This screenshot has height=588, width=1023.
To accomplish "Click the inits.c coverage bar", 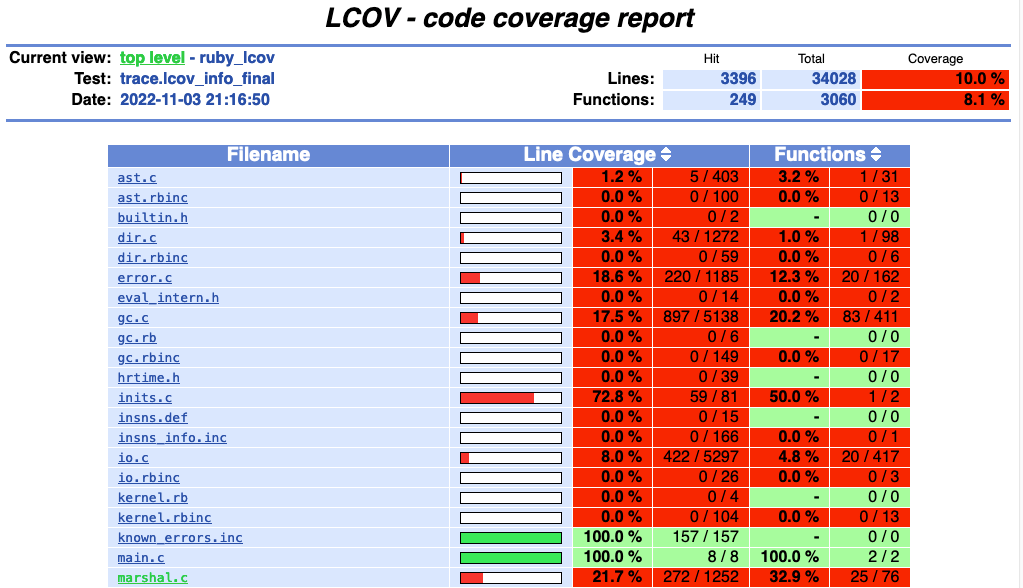I will point(510,398).
